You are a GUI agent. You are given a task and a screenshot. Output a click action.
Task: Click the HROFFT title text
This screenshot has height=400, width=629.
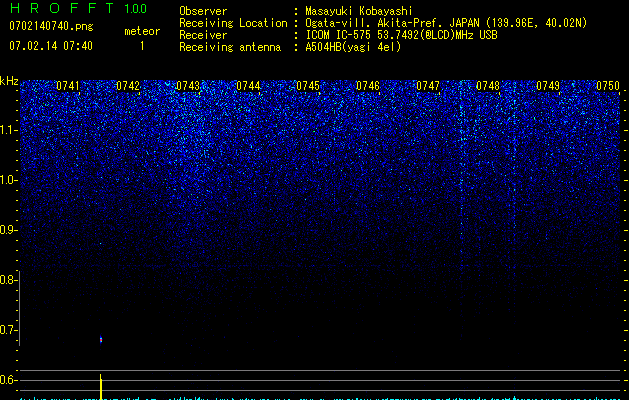tap(62, 8)
